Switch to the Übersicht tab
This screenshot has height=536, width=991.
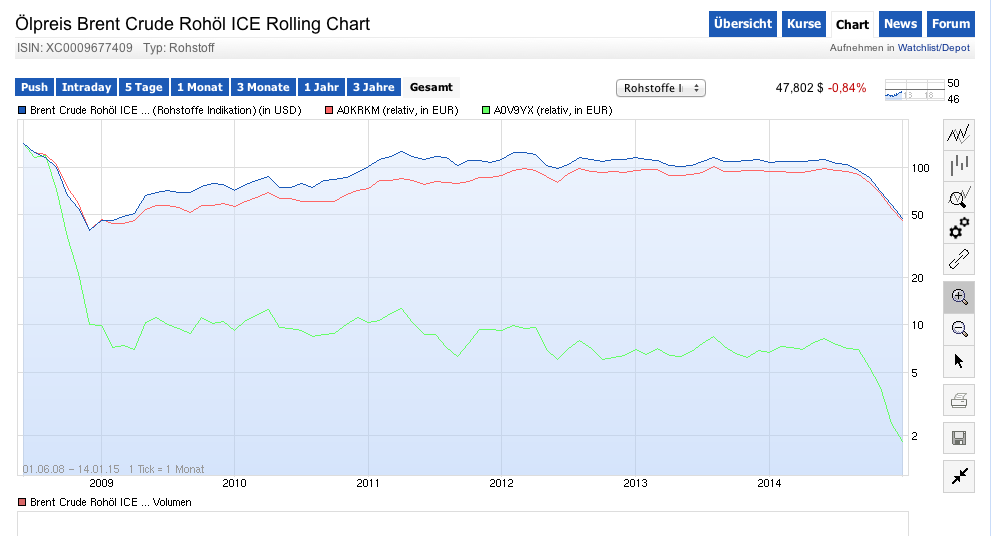point(743,24)
